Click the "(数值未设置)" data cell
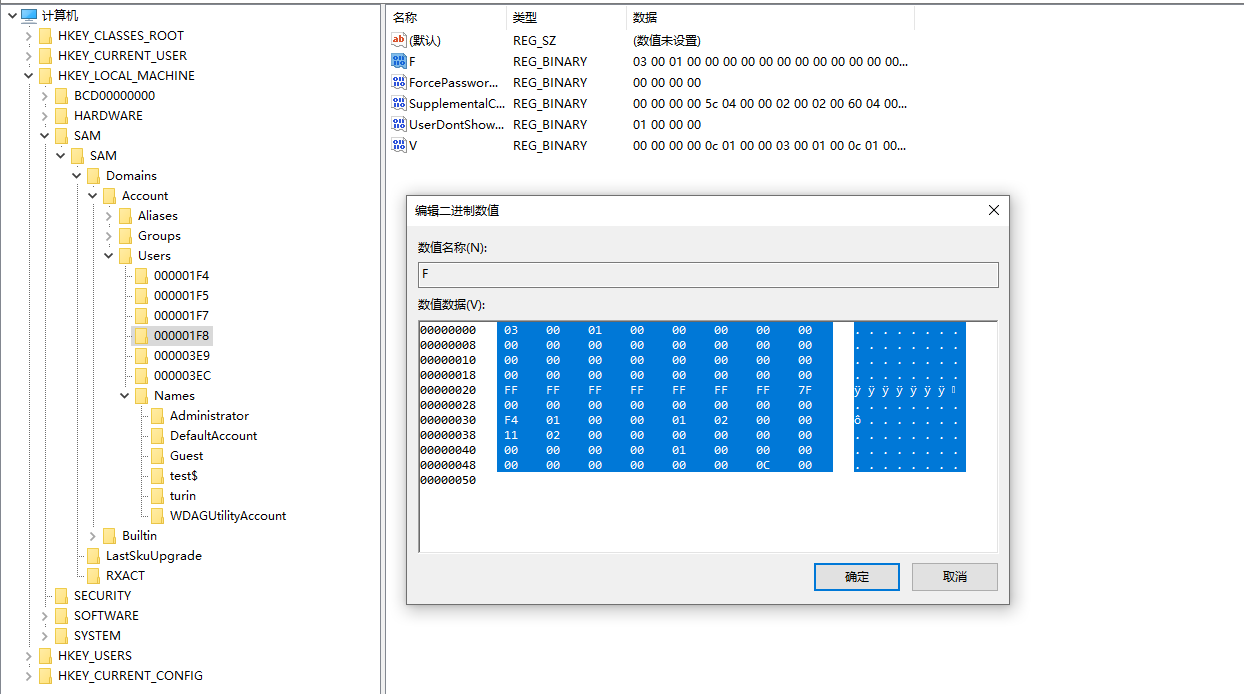The height and width of the screenshot is (694, 1244). (x=667, y=40)
